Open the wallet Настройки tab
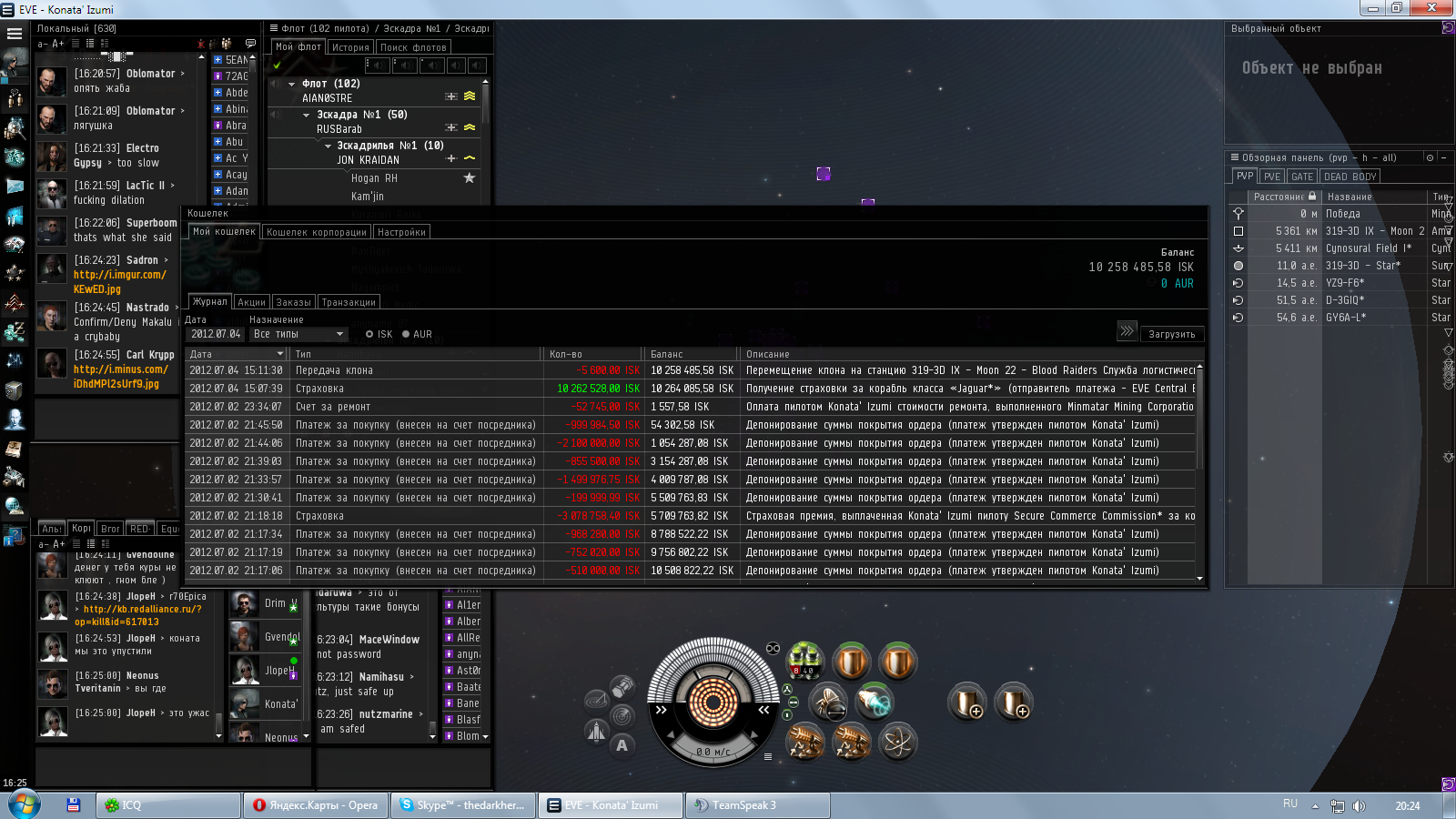The height and width of the screenshot is (819, 1456). [x=401, y=232]
